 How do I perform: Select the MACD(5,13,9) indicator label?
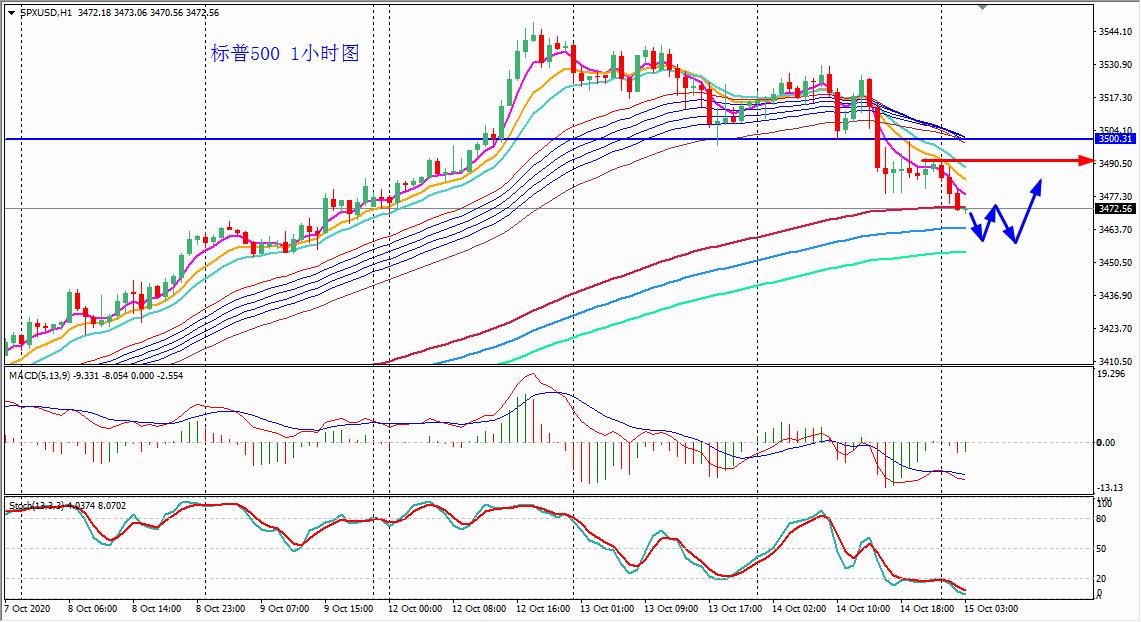[40, 375]
